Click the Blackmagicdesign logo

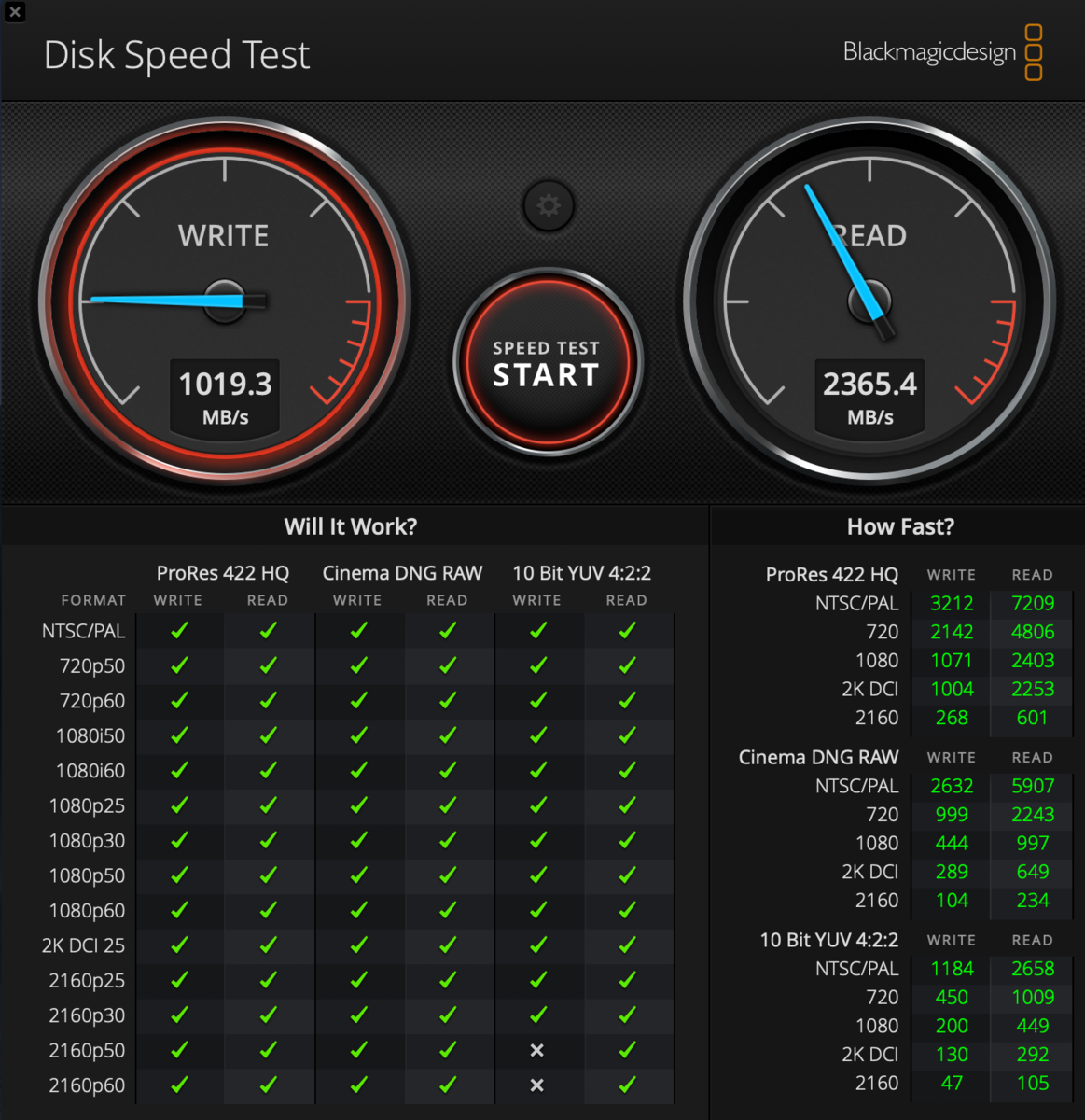click(x=943, y=52)
